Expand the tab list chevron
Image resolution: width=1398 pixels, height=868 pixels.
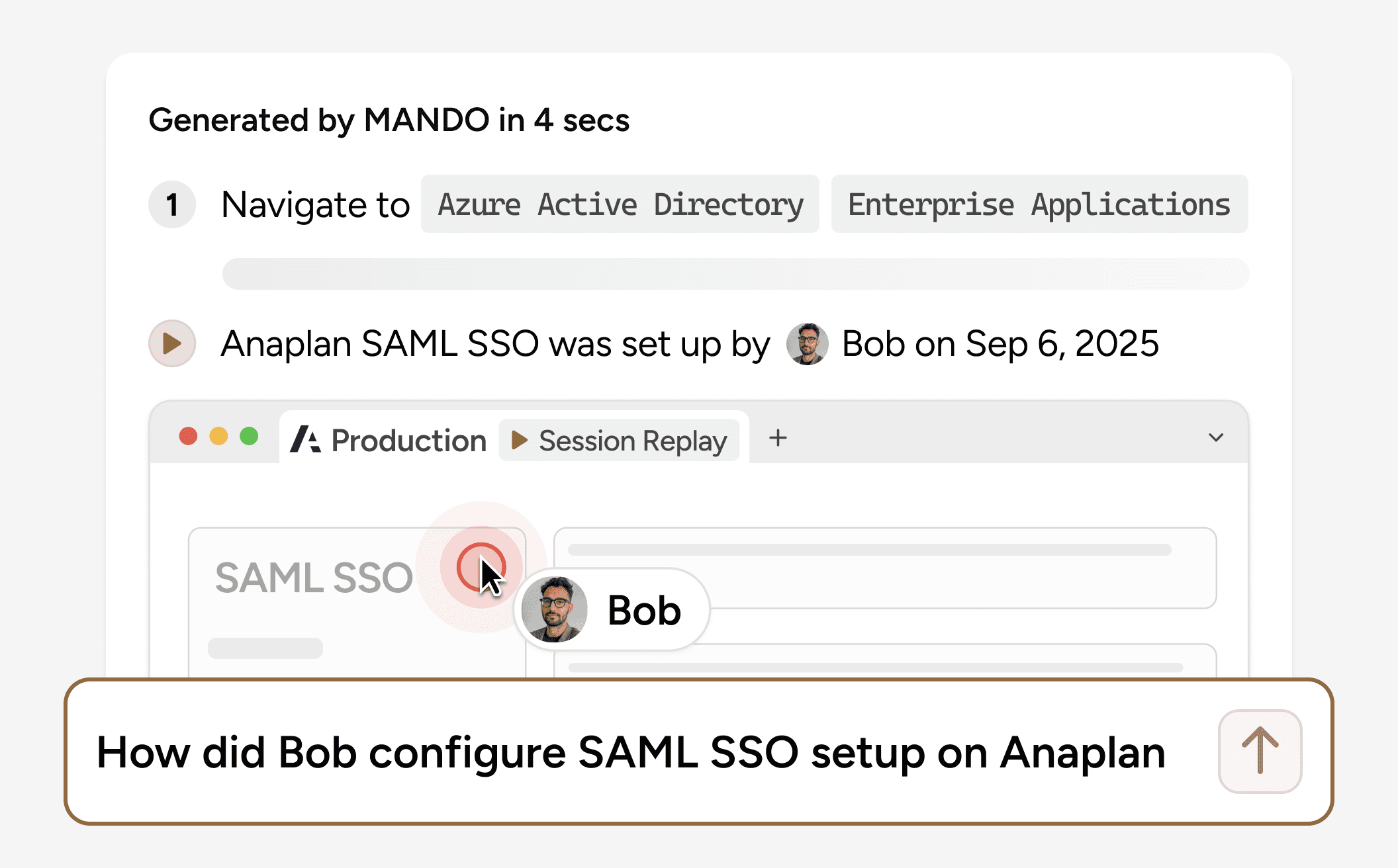pos(1215,438)
